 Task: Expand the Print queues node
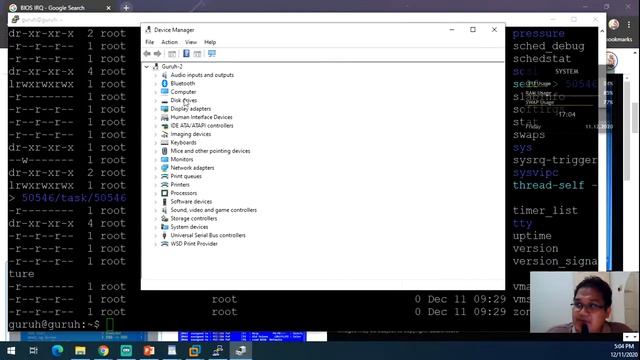[x=156, y=176]
